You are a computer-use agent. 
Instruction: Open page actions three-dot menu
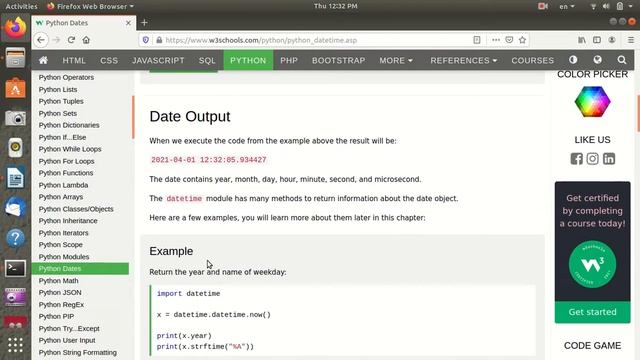496,40
